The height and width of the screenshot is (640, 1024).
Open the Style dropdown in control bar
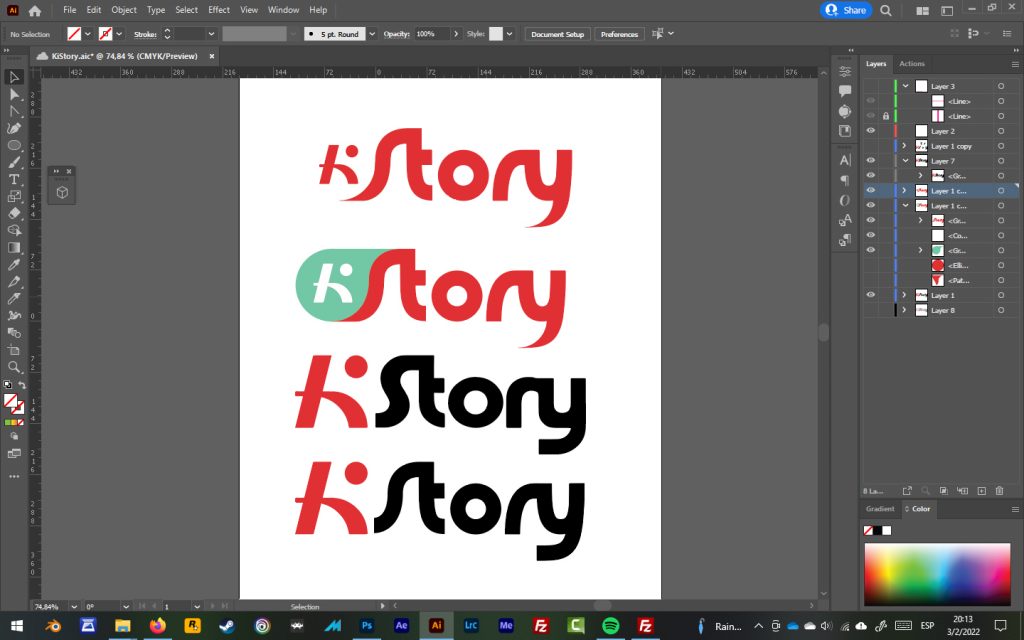tap(509, 34)
